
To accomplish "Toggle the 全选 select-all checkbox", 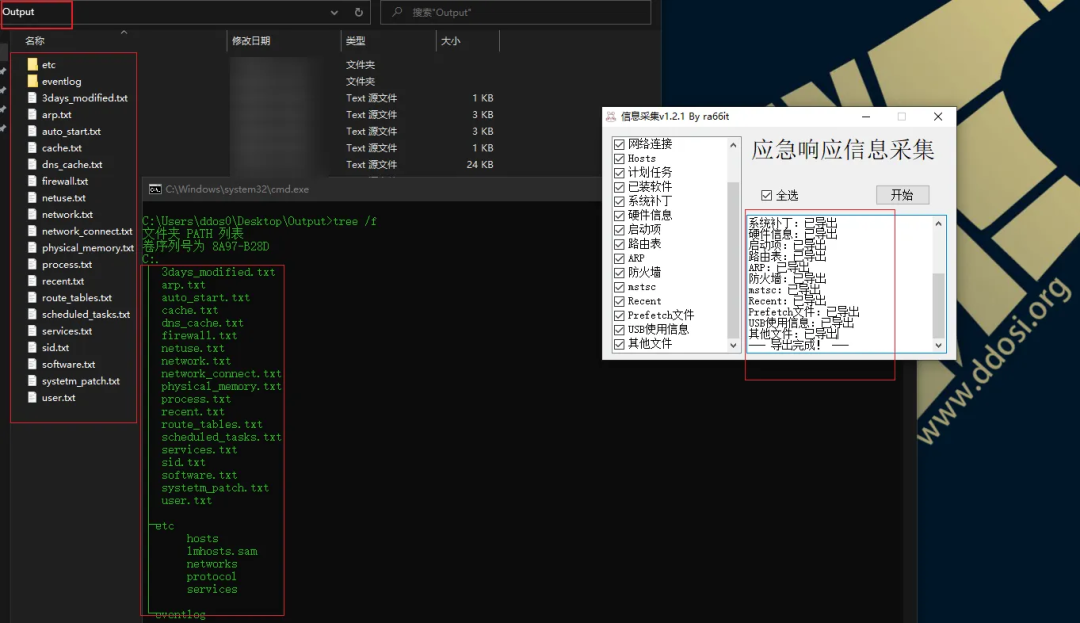I will [767, 195].
